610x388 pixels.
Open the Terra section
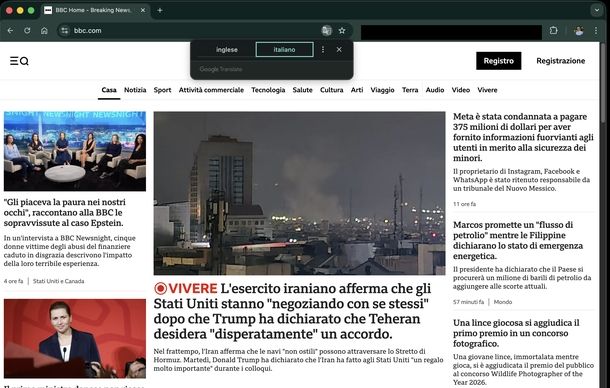coord(410,90)
